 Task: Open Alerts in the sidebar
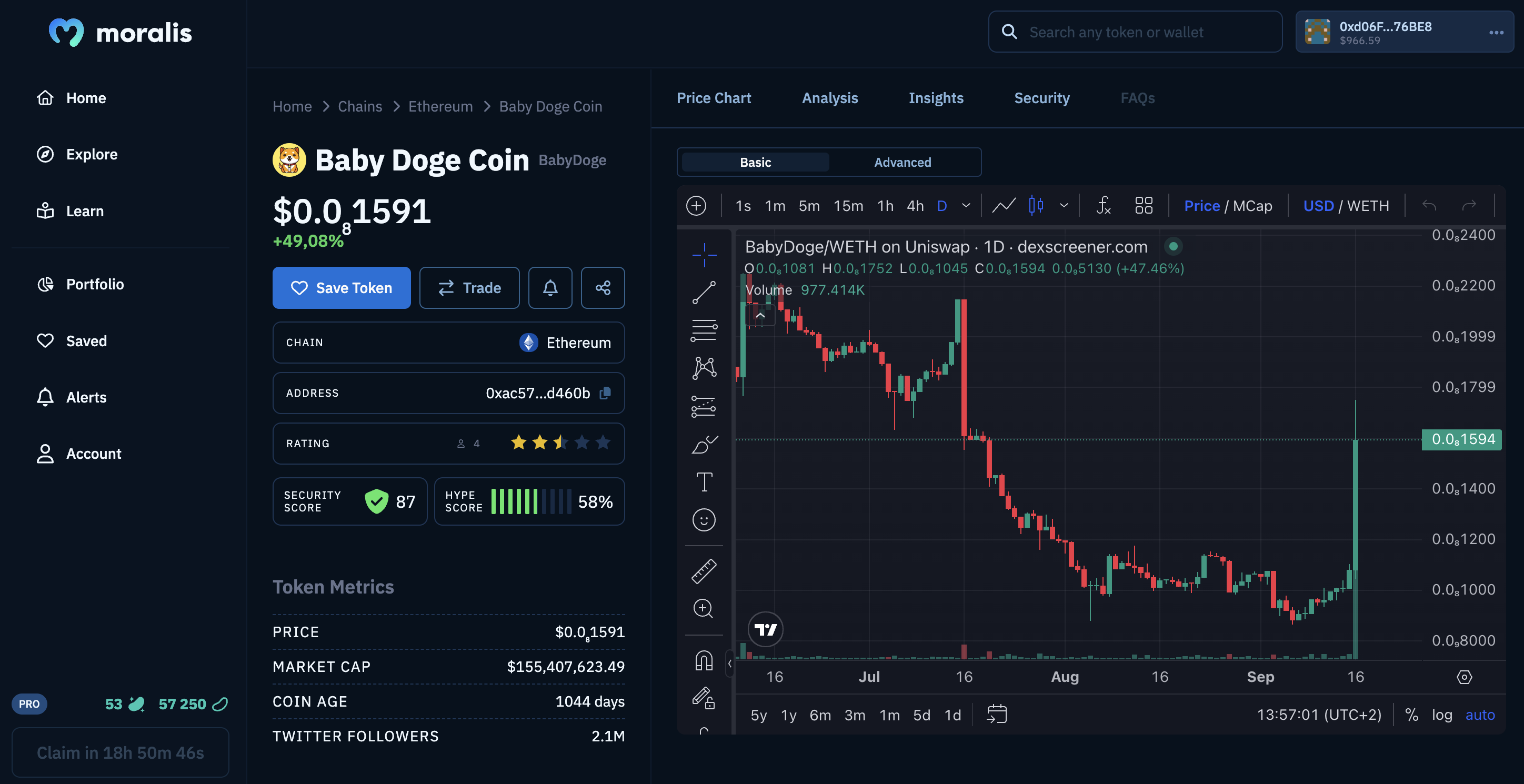[x=72, y=398]
